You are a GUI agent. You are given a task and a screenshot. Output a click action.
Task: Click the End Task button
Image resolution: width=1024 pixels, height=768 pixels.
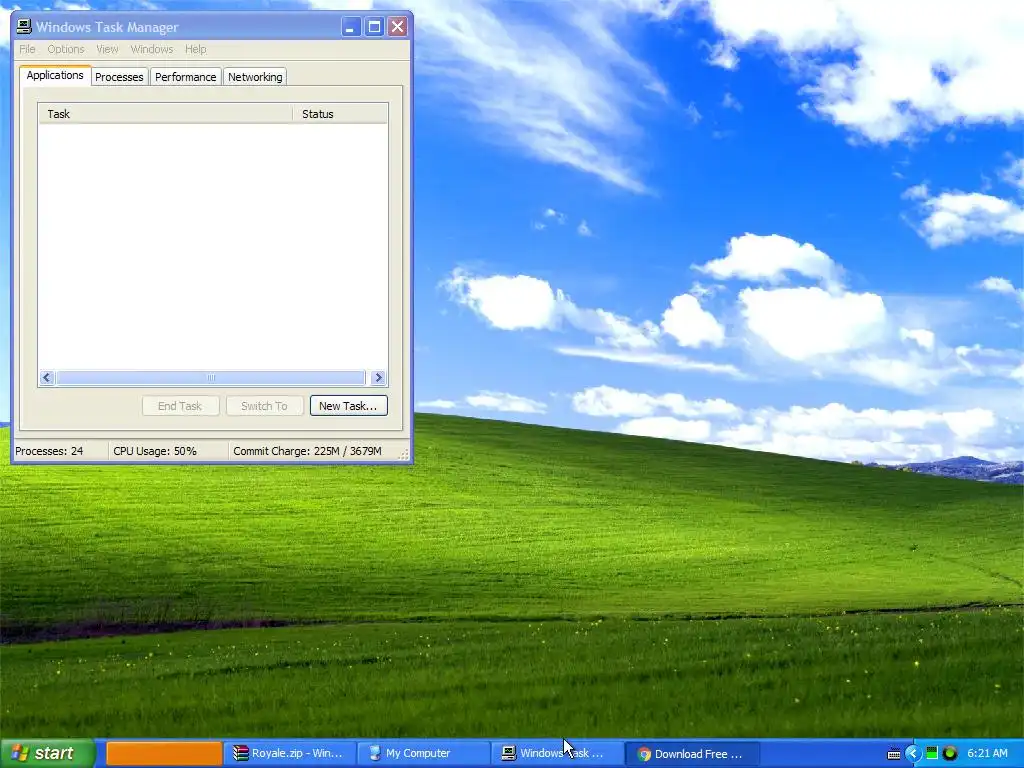click(180, 406)
